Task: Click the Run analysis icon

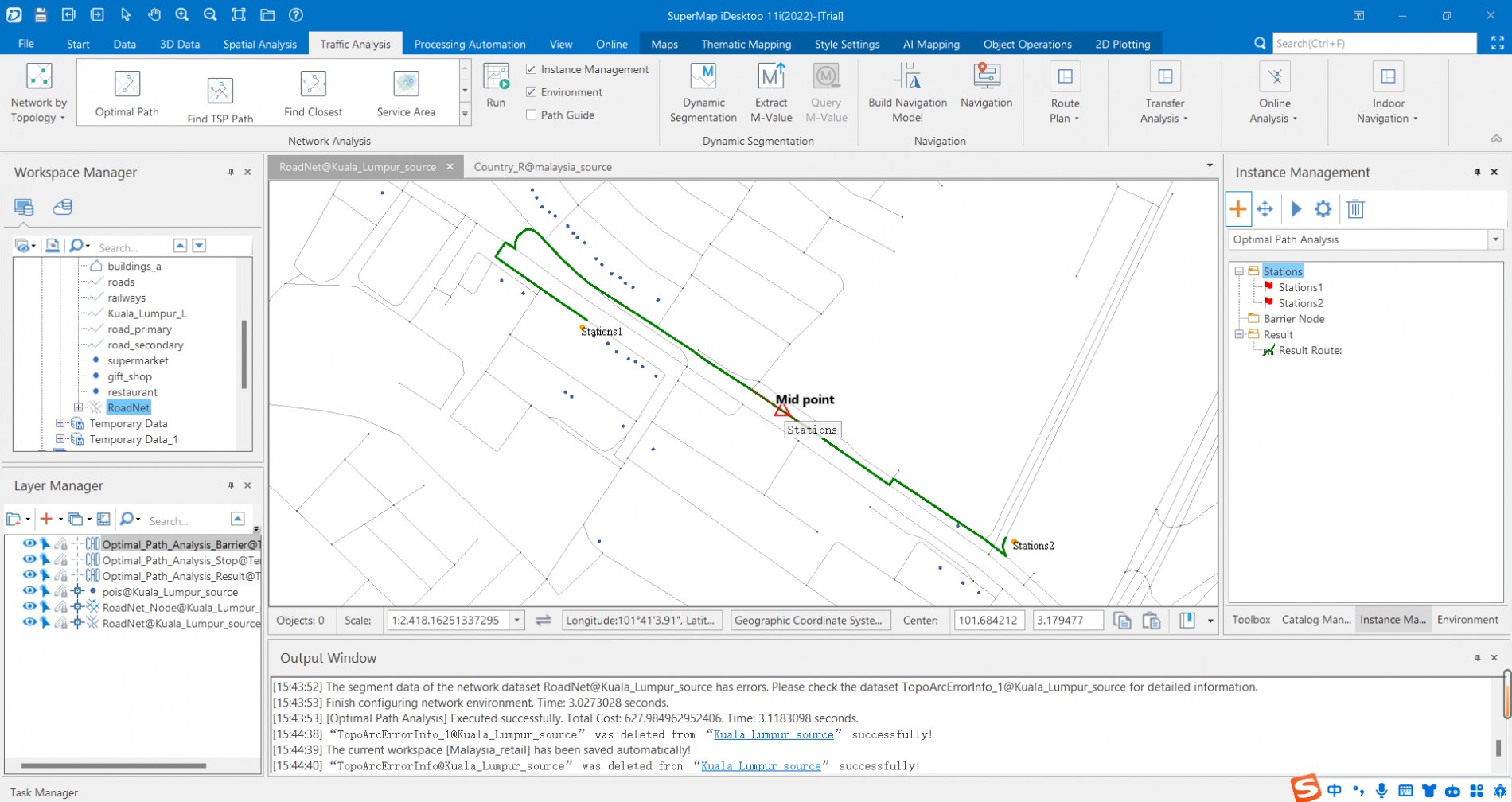Action: pyautogui.click(x=496, y=77)
